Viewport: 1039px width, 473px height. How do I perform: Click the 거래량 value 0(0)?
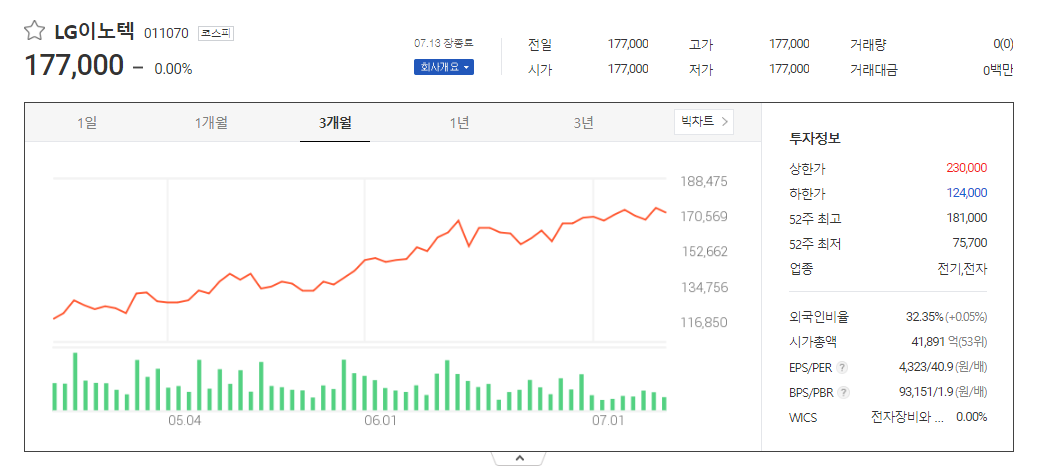point(1003,44)
